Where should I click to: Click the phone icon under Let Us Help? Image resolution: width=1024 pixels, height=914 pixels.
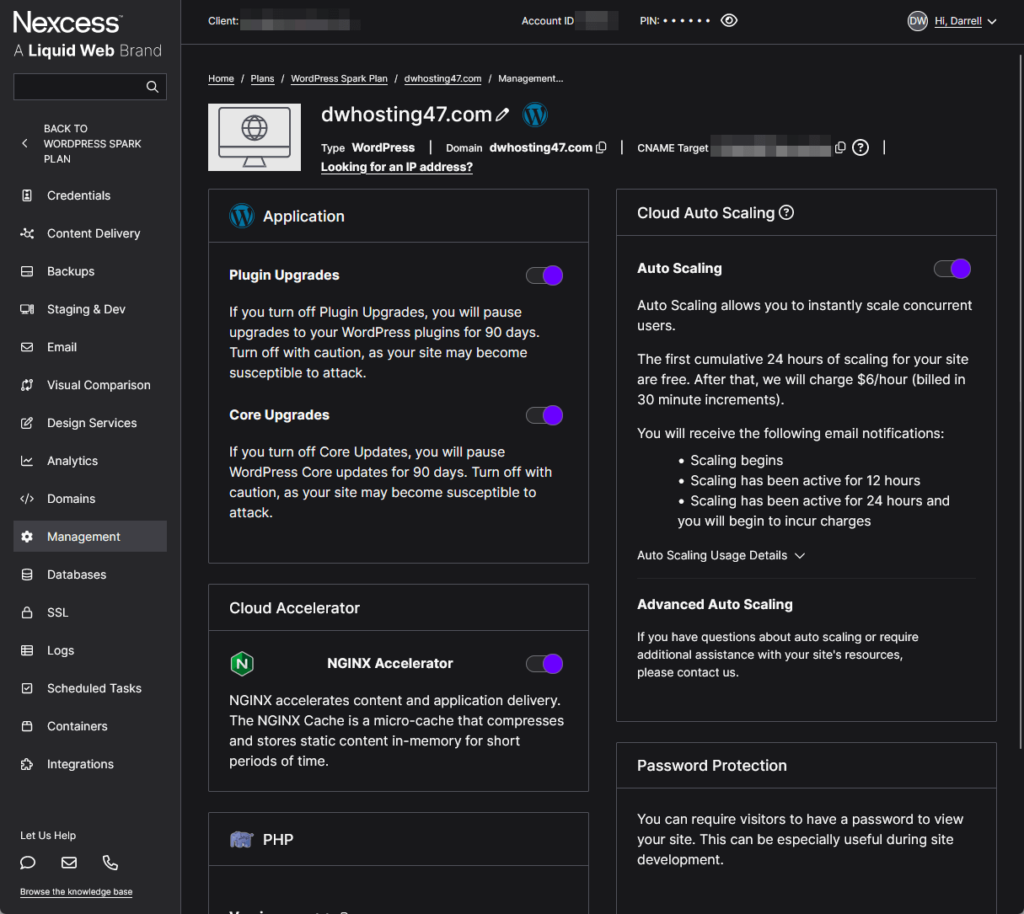[110, 863]
